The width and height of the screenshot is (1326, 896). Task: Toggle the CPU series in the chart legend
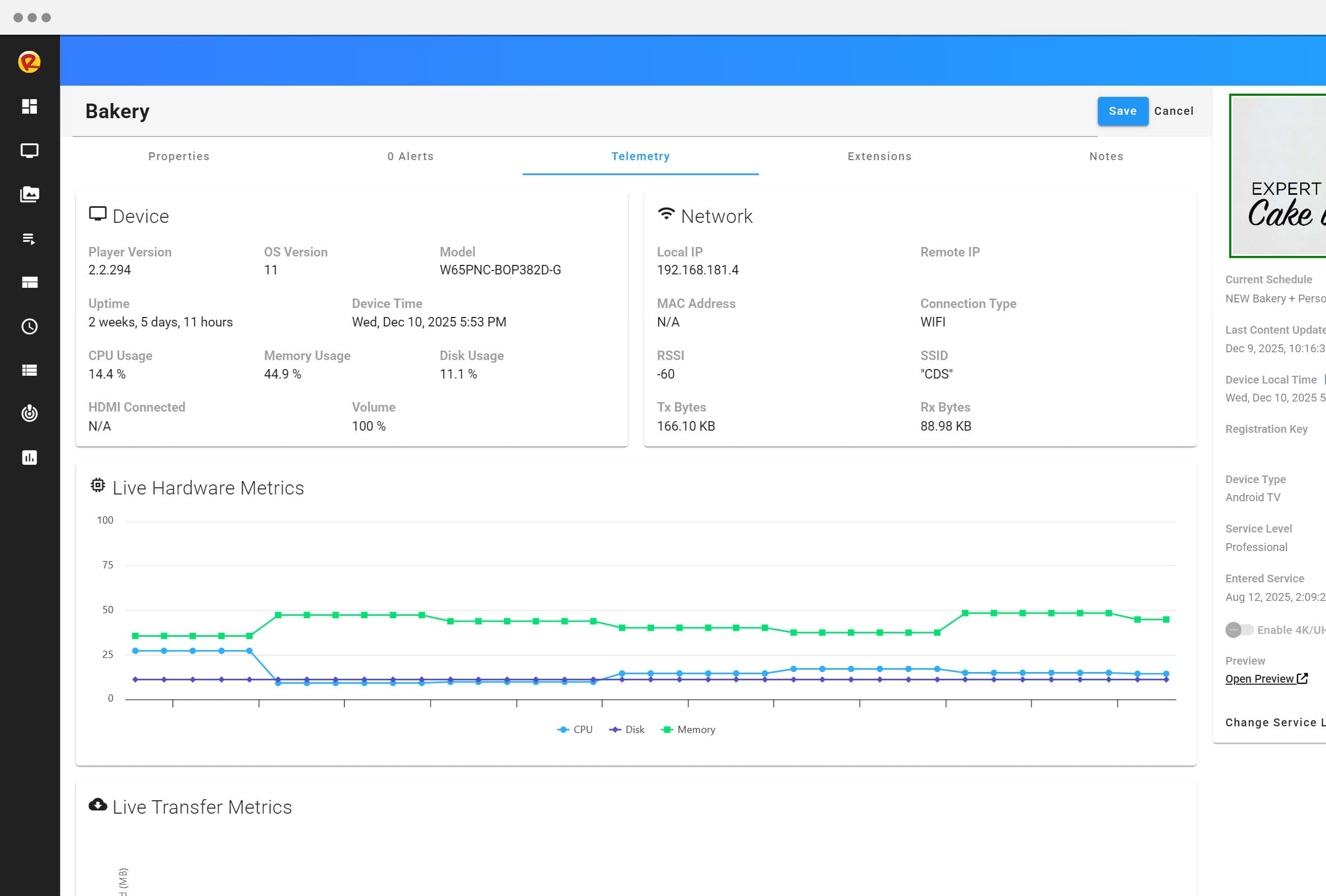pyautogui.click(x=575, y=729)
